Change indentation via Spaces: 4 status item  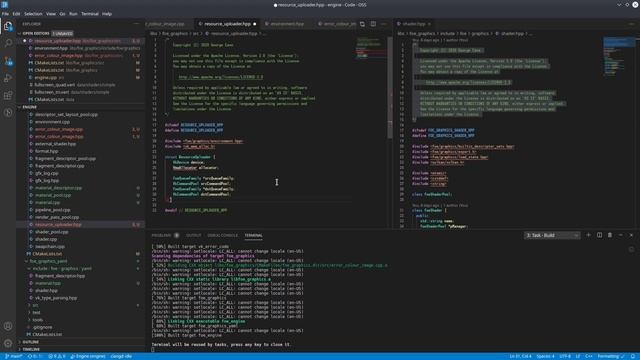(545, 356)
